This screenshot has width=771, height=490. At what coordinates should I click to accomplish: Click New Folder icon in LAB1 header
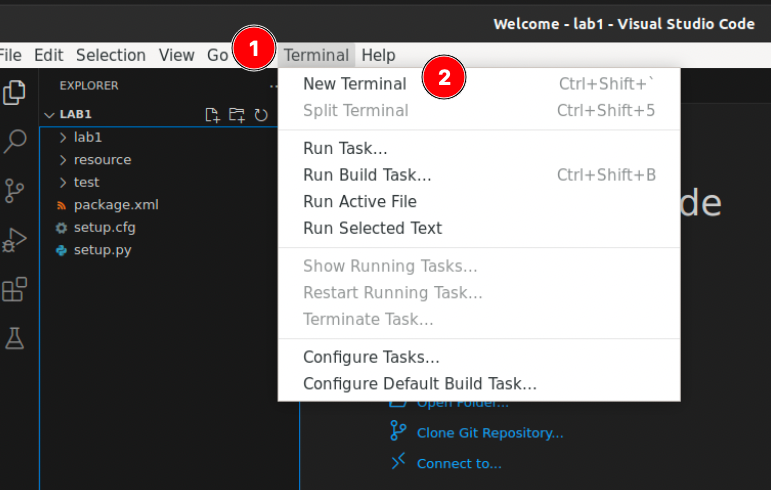(x=237, y=115)
